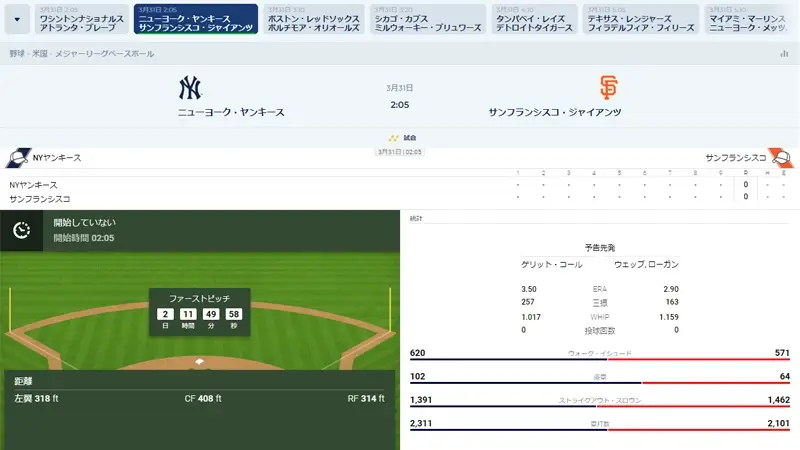
Task: Click the NYヤンキース helmet icon
Action: [18, 158]
